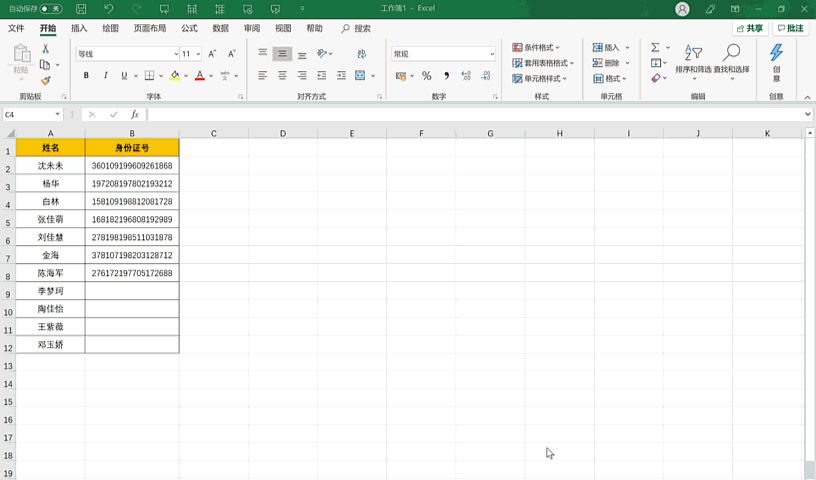
Task: Toggle center horizontal alignment
Action: [282, 75]
